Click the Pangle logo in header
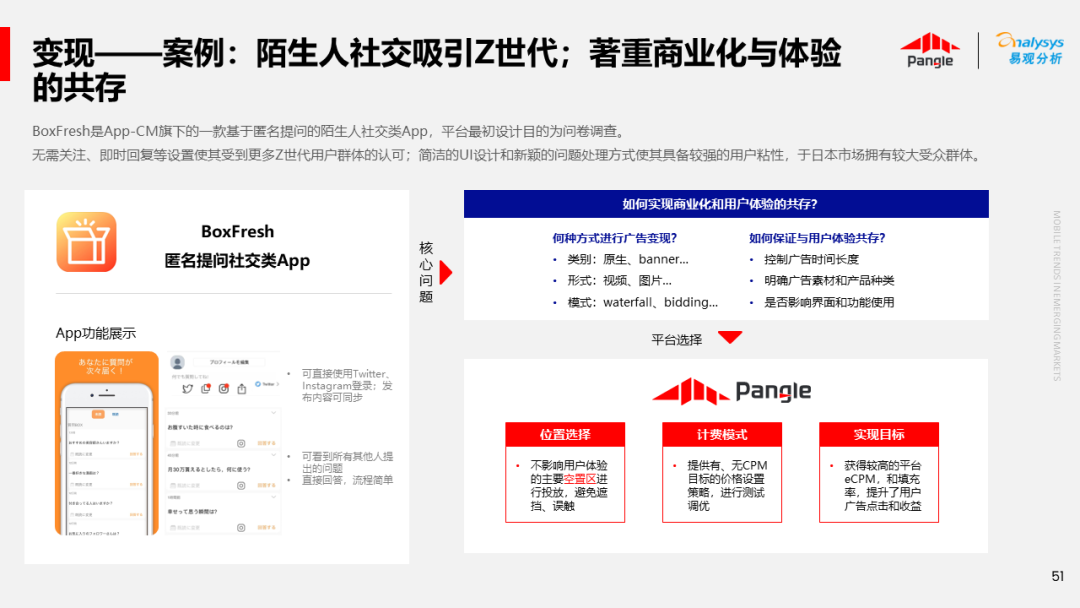The image size is (1080, 608). tap(930, 50)
